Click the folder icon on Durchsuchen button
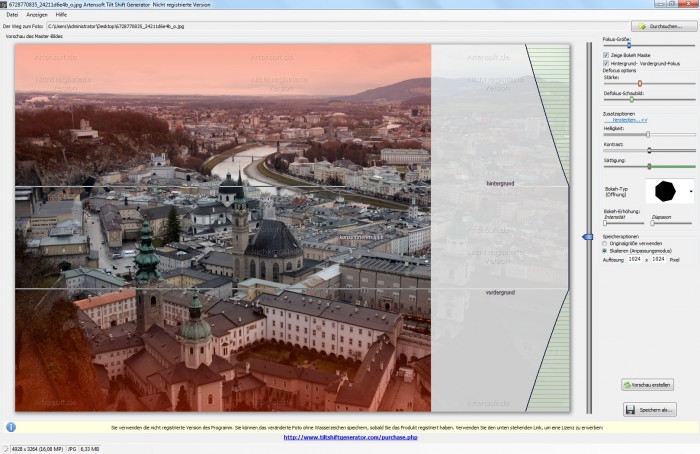 pos(642,27)
